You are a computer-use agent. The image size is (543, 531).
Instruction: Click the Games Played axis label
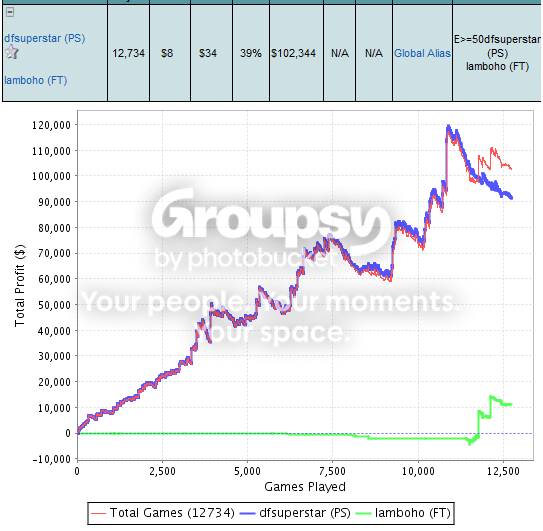(305, 487)
